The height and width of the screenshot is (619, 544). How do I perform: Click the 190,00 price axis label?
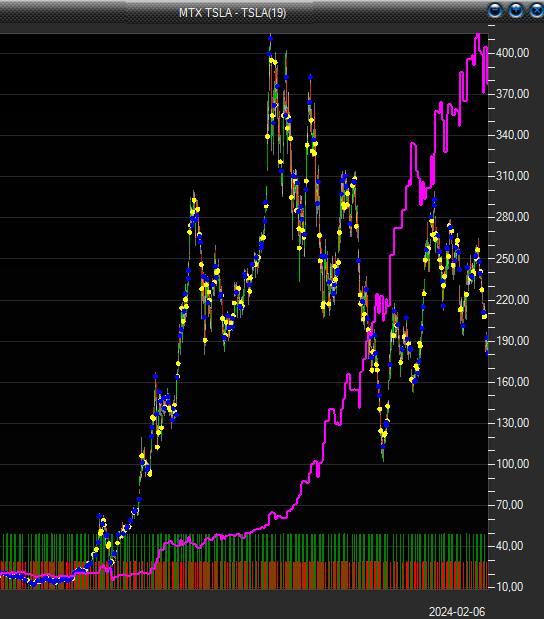(x=512, y=341)
